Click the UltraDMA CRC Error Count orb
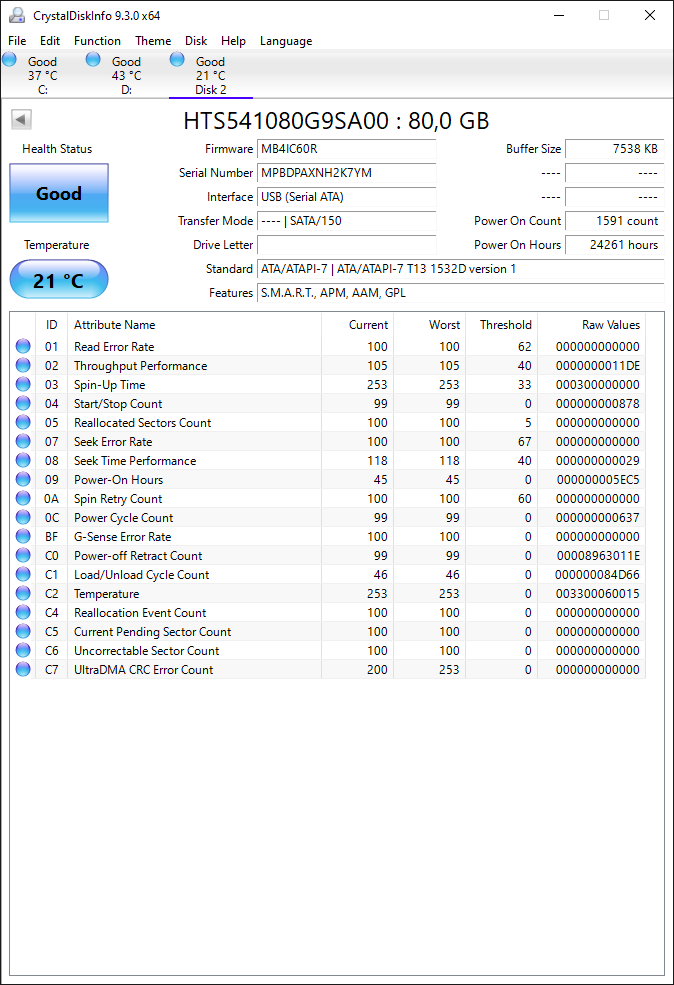Image resolution: width=674 pixels, height=985 pixels. pos(23,669)
